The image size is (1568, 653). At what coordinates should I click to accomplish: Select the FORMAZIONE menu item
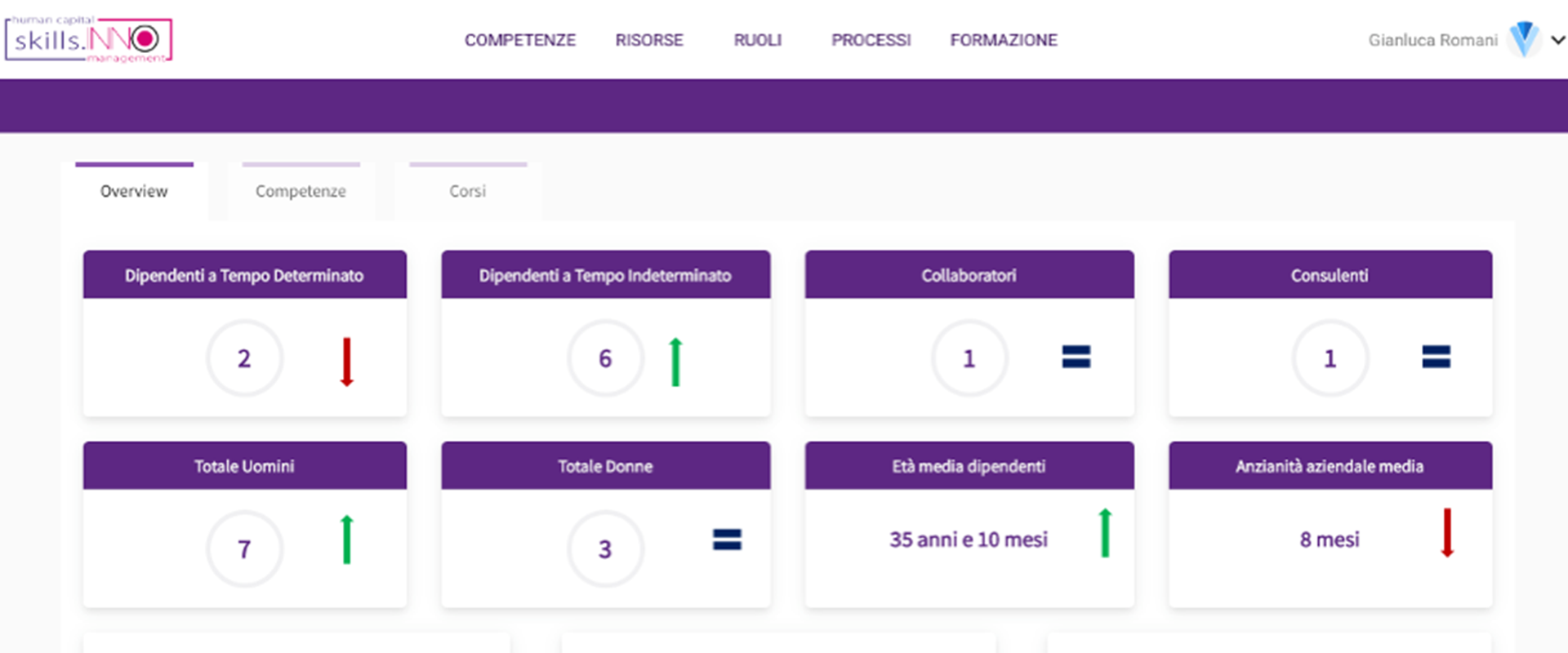(x=1004, y=40)
